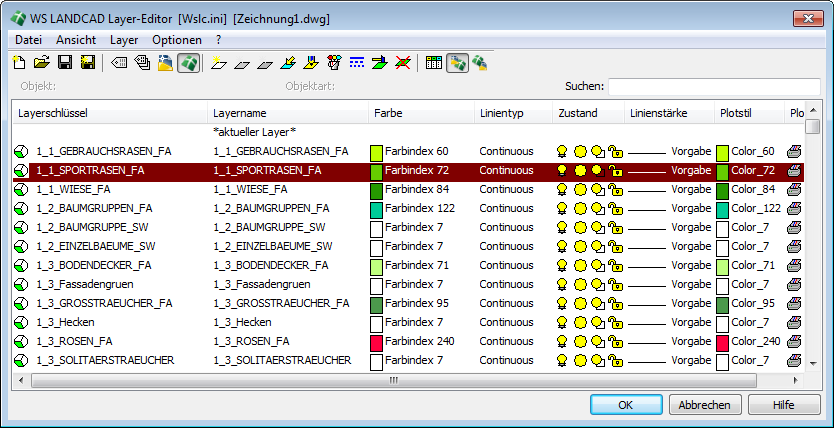Toggle light bulb for 1_1_GEBRAUCHSRASEN_FA layer
834x428 pixels.
(564, 152)
